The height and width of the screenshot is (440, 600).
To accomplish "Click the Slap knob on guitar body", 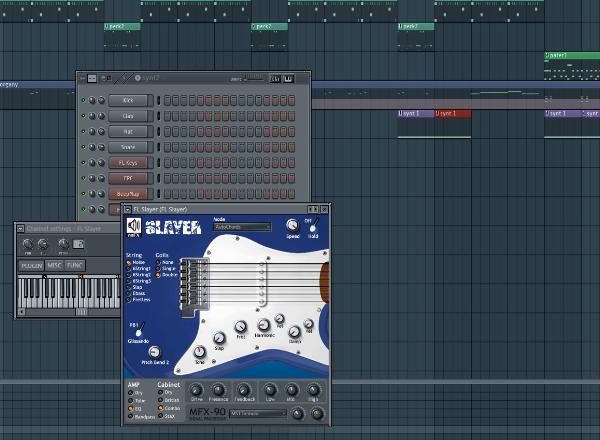I will (219, 338).
